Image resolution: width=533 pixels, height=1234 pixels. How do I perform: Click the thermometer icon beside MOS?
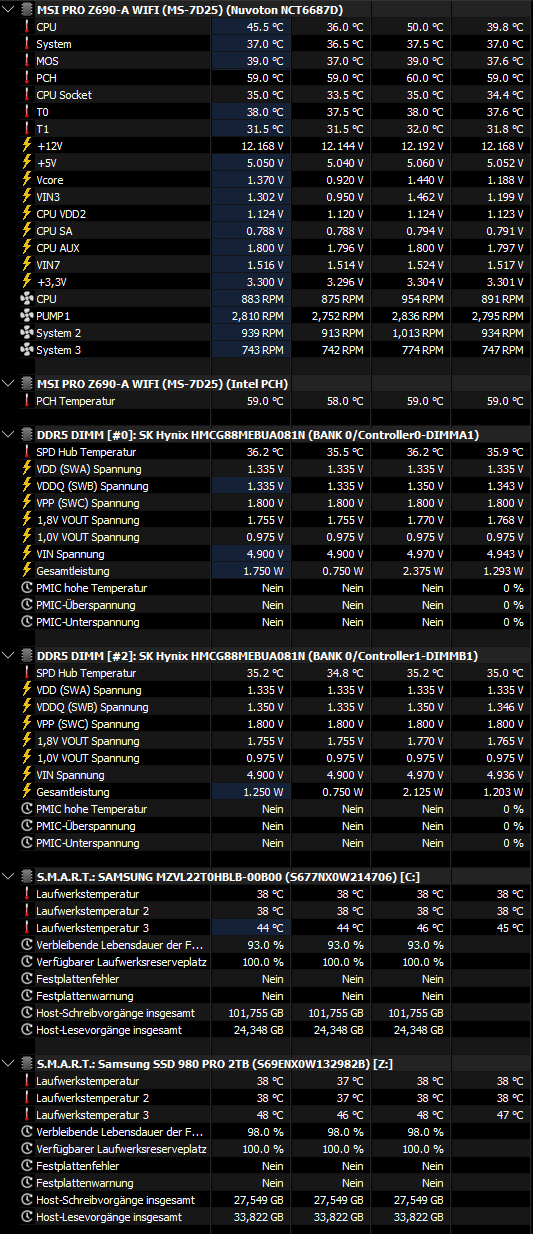click(26, 61)
